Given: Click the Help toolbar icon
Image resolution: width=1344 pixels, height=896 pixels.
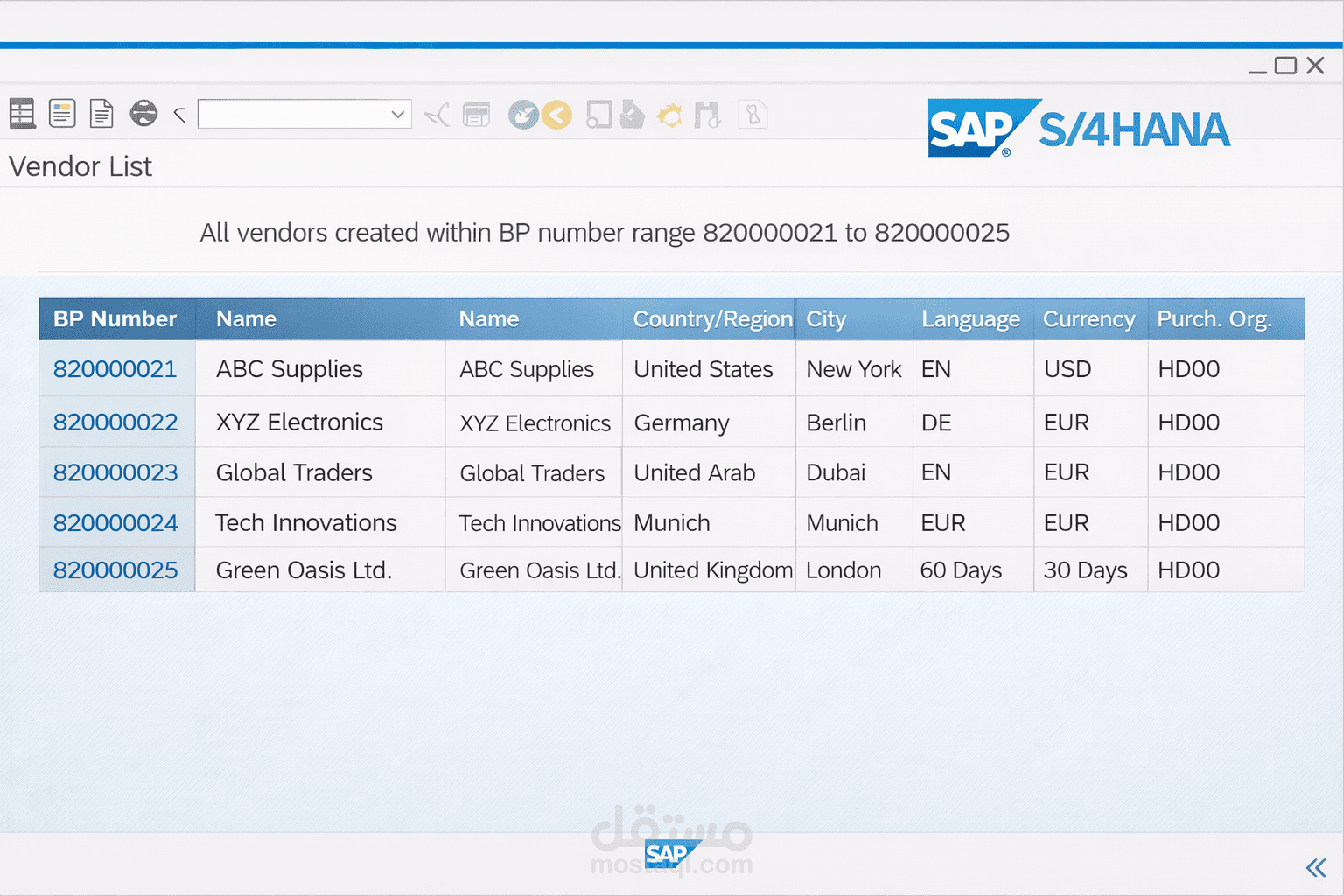Looking at the screenshot, I should pyautogui.click(x=752, y=115).
